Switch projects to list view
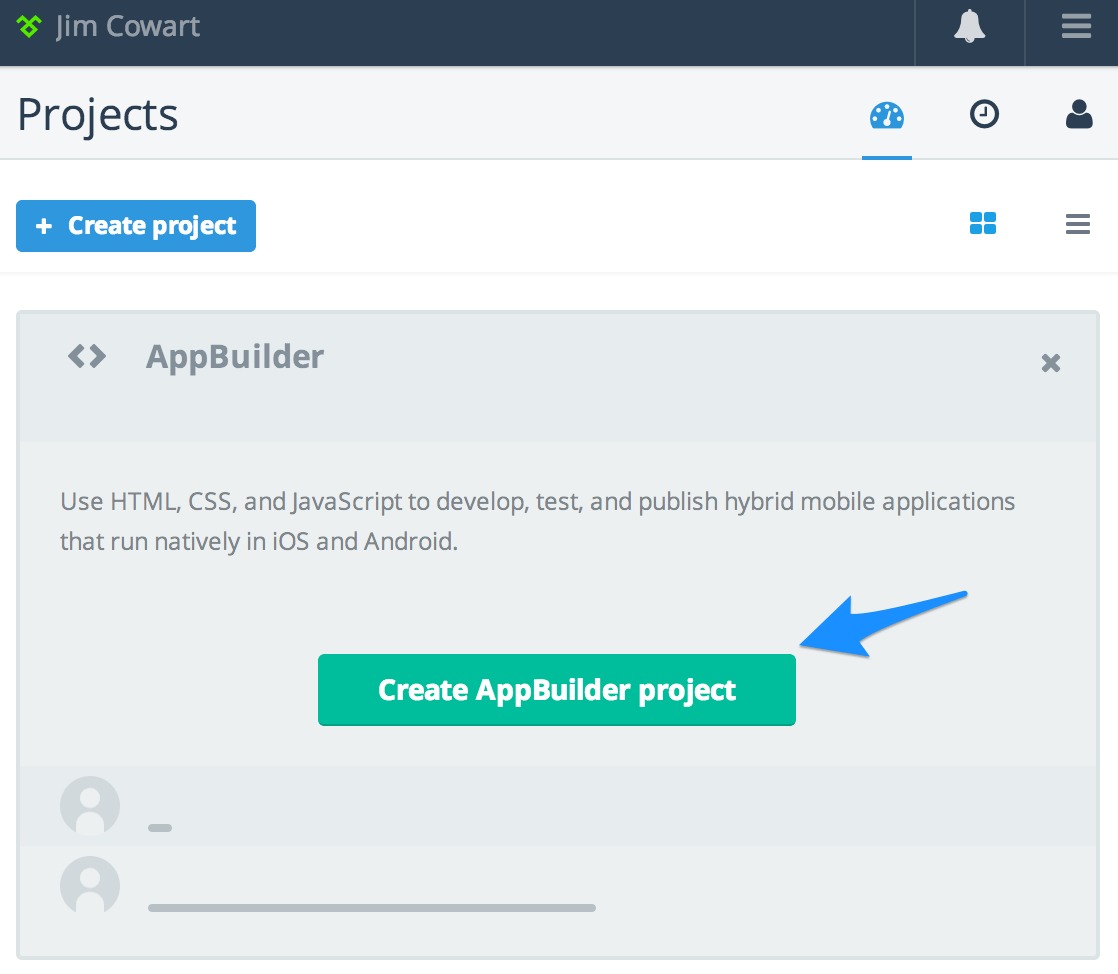The width and height of the screenshot is (1118, 974). click(x=1077, y=224)
